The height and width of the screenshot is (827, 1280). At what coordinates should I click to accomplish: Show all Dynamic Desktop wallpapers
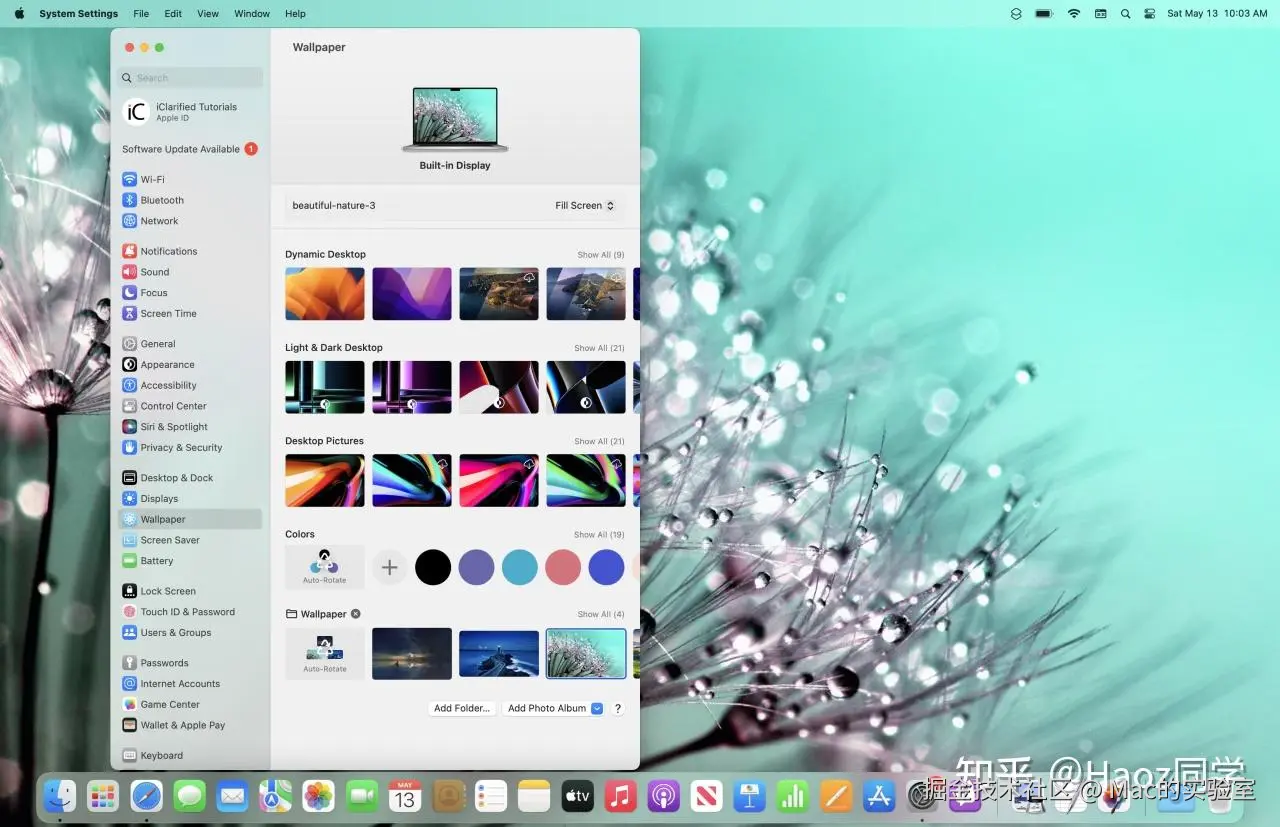point(601,255)
